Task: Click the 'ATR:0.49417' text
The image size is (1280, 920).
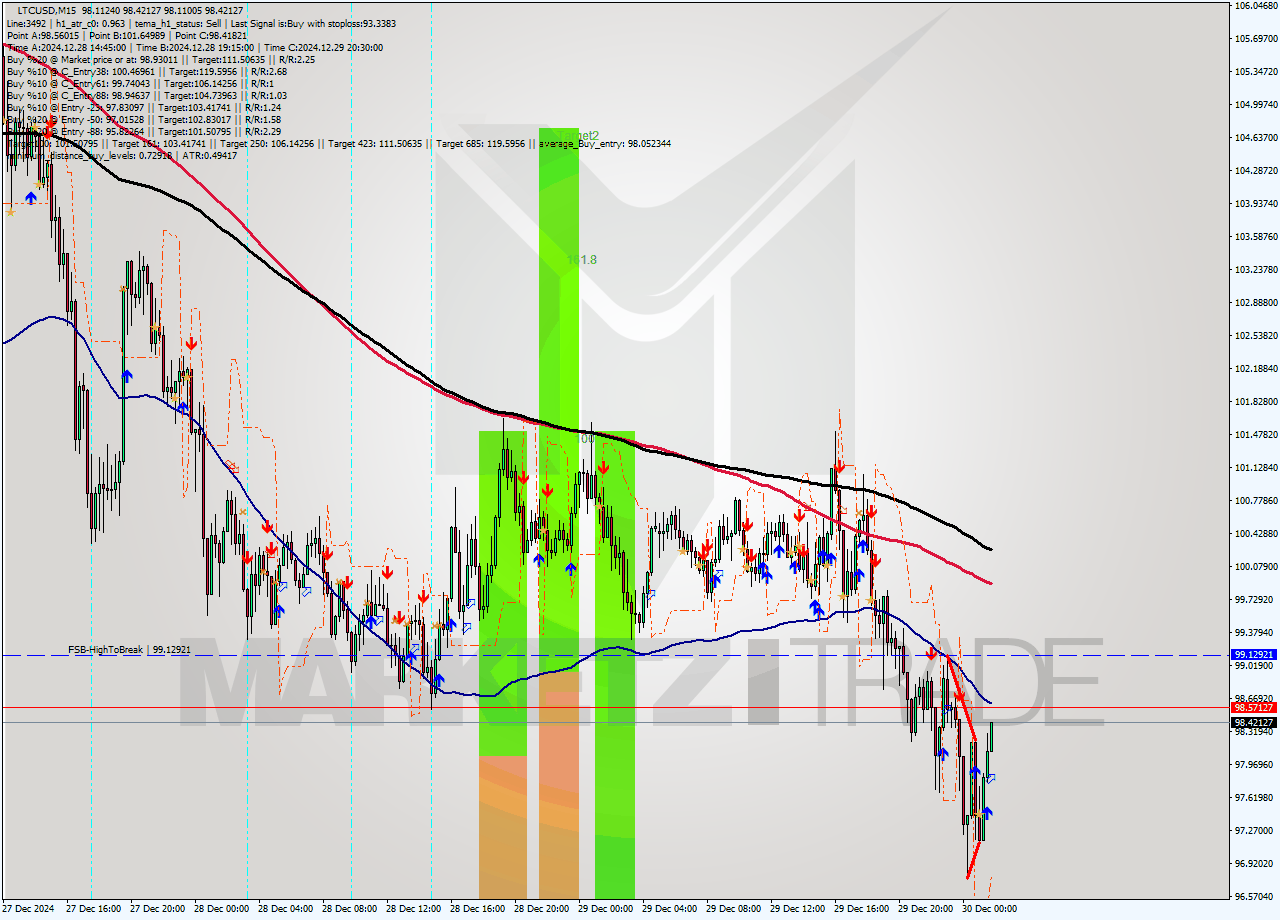Action: [212, 156]
